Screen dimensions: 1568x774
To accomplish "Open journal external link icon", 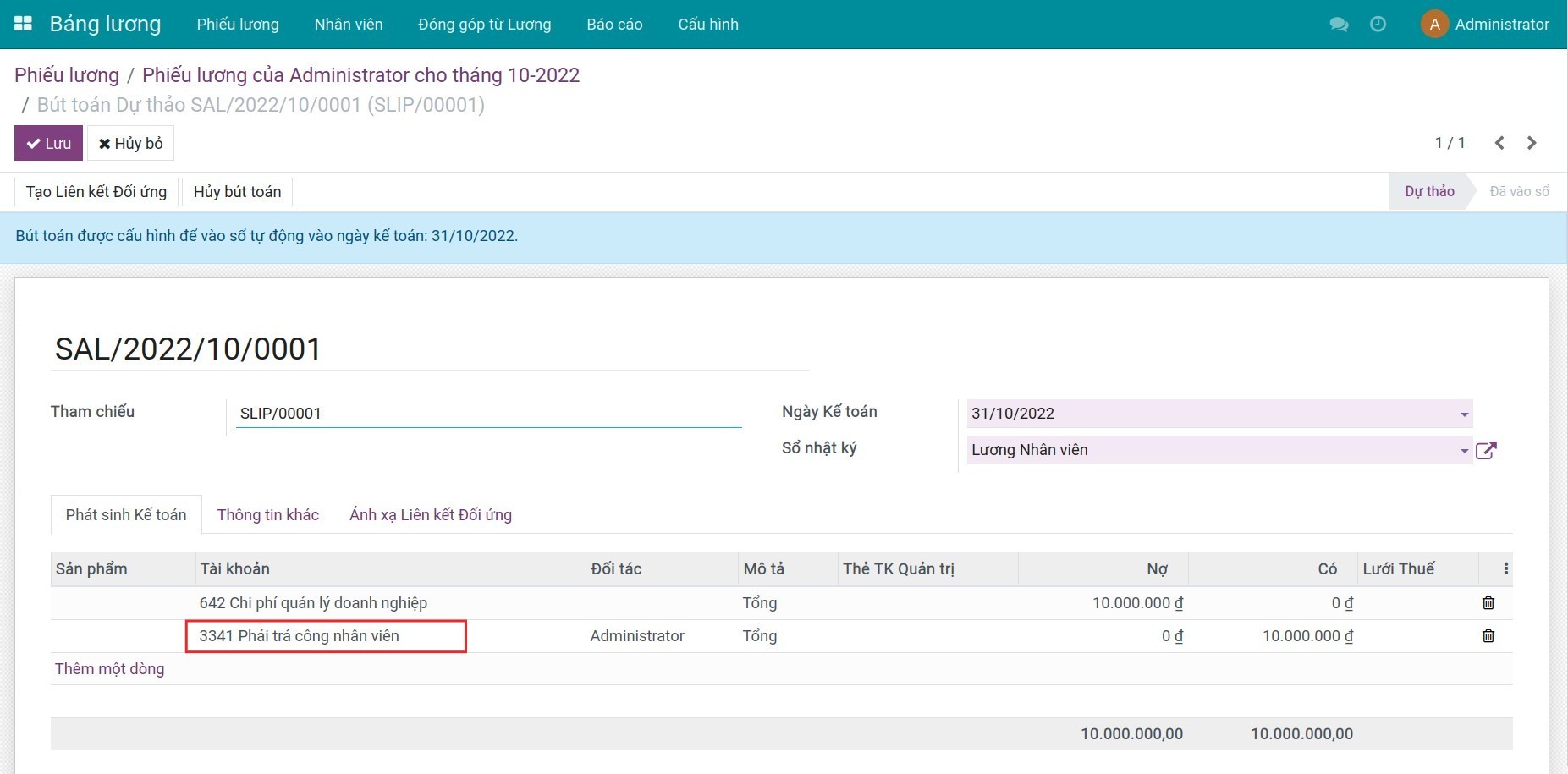I will [1486, 450].
